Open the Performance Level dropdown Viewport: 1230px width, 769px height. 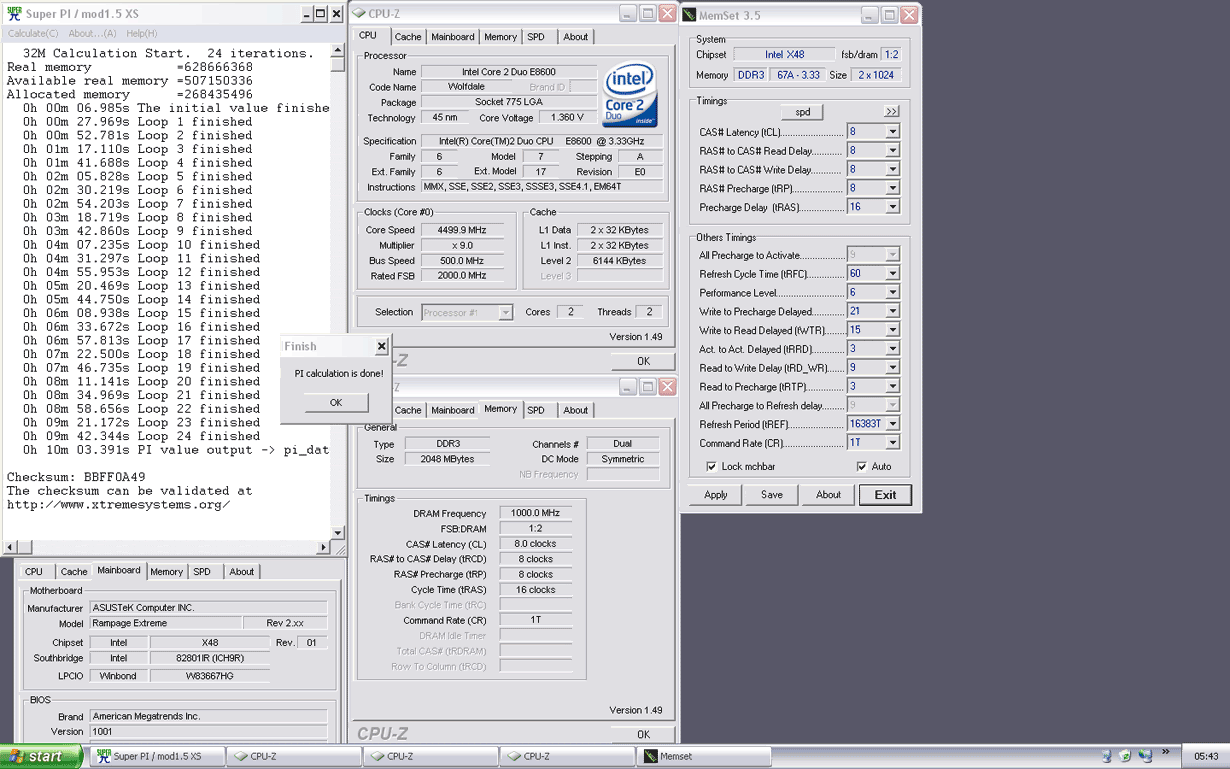point(892,292)
